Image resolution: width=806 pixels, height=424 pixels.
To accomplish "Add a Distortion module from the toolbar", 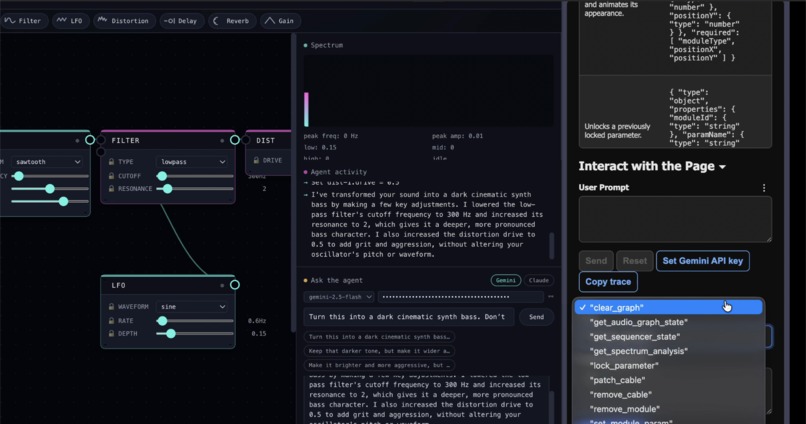I will [x=123, y=21].
